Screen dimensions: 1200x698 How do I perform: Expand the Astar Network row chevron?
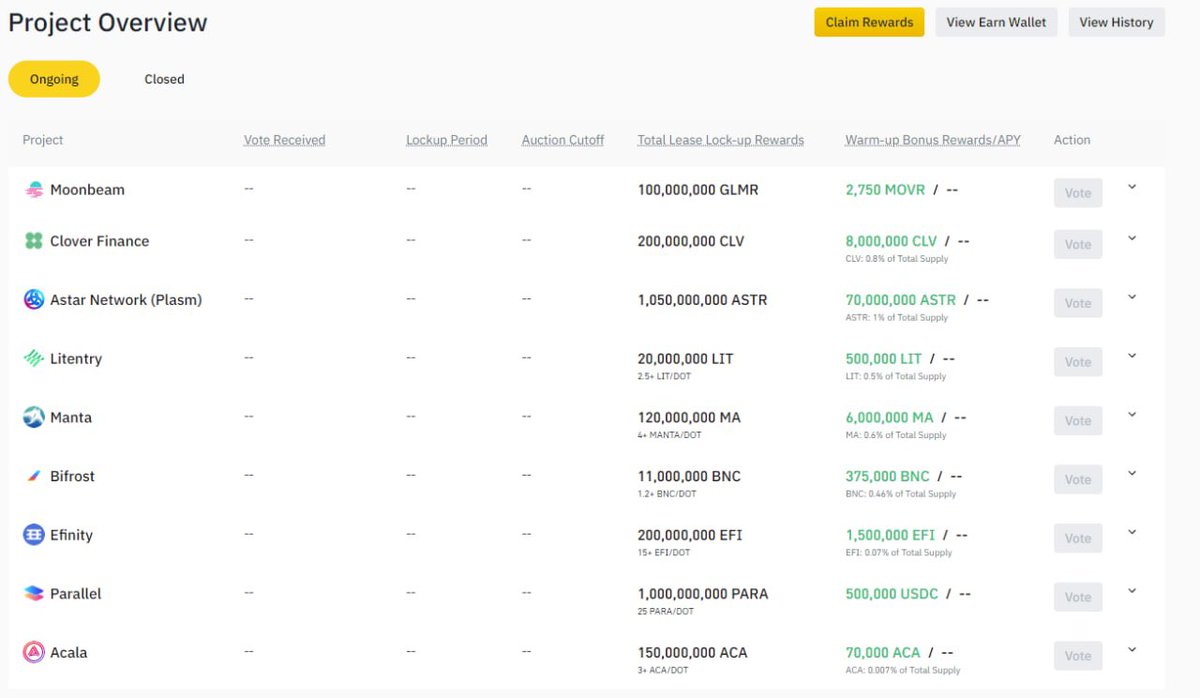pyautogui.click(x=1132, y=297)
